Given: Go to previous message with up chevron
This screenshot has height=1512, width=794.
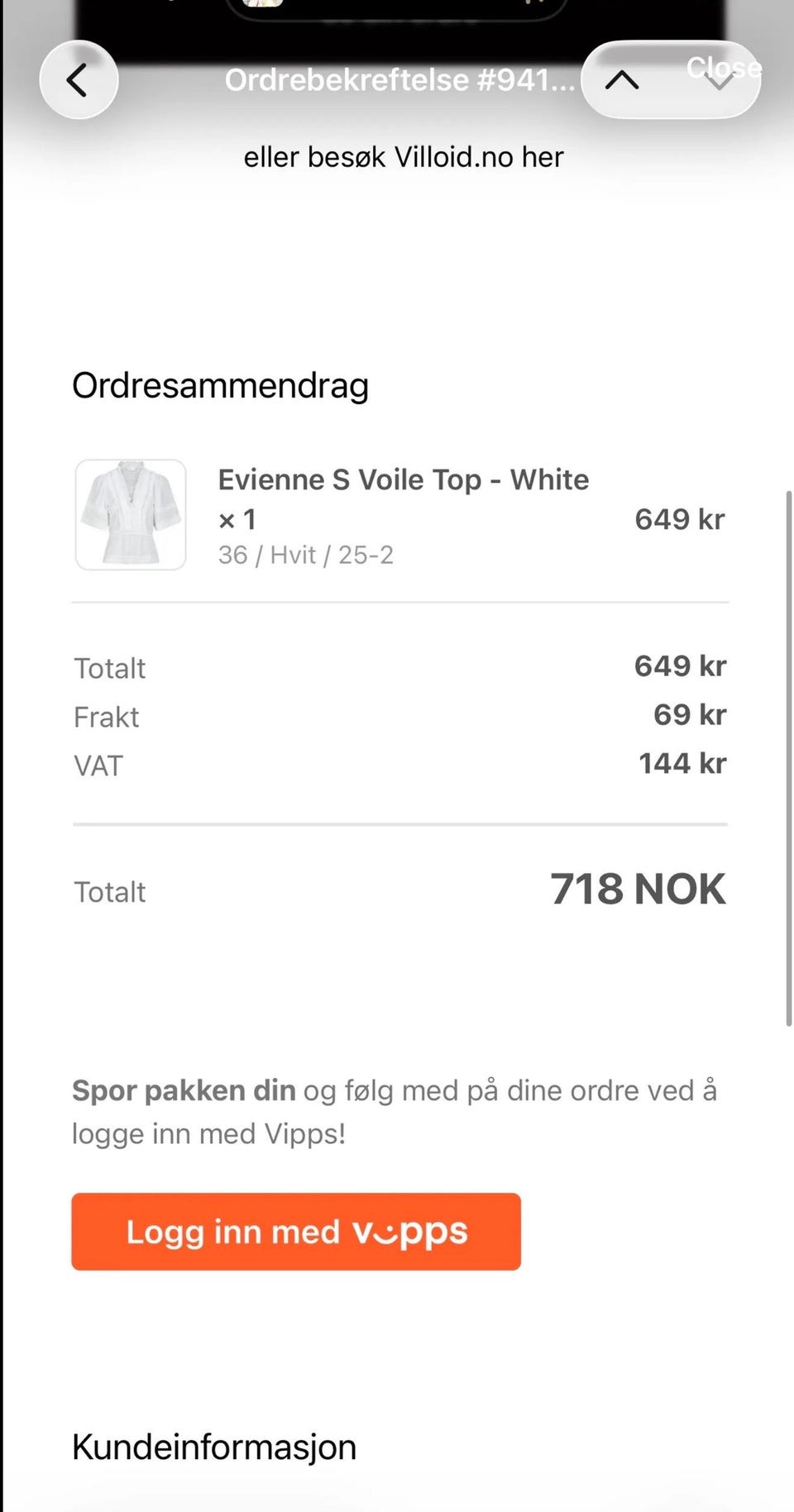Looking at the screenshot, I should pos(622,80).
